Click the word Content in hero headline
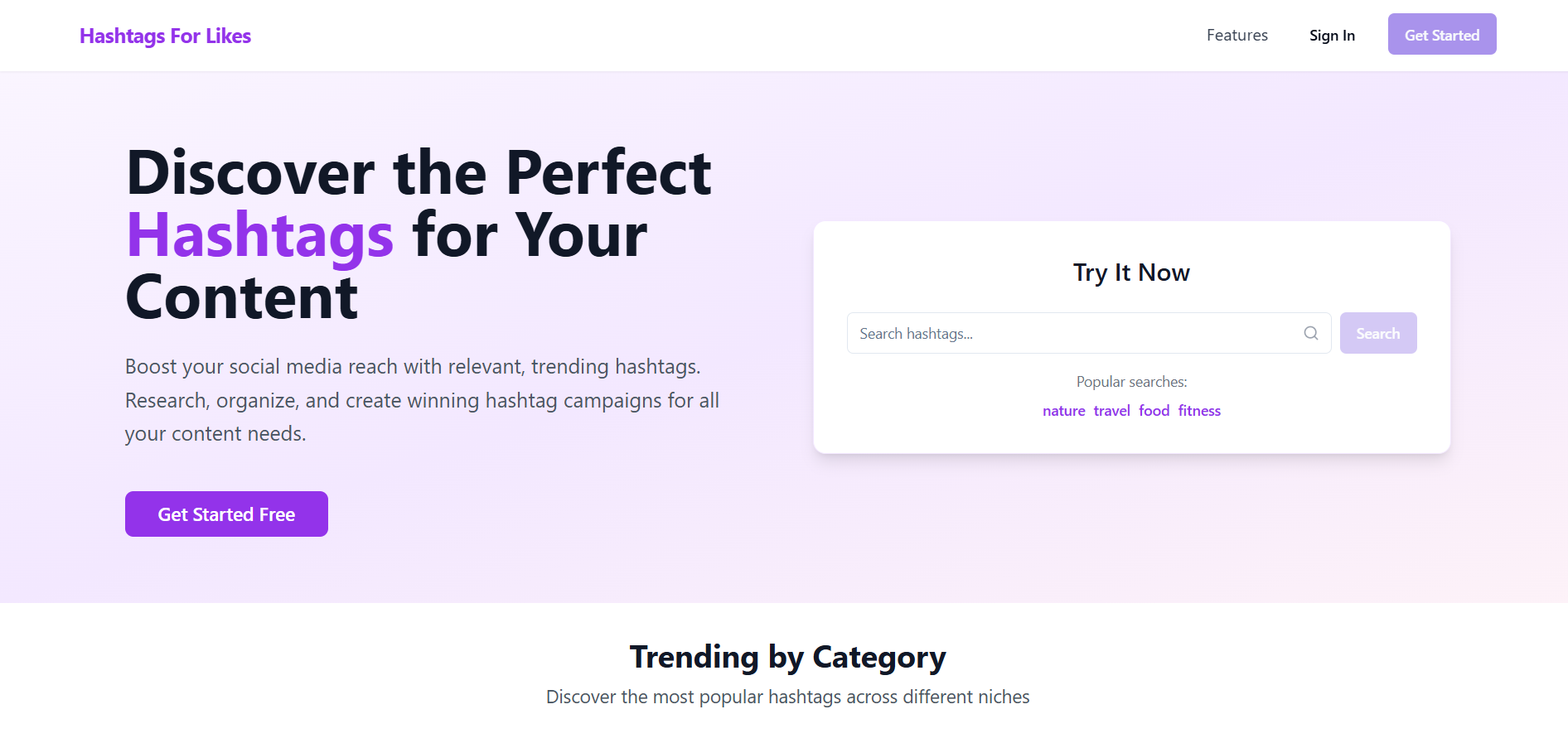Screen dimensions: 1568x743 coord(242,298)
